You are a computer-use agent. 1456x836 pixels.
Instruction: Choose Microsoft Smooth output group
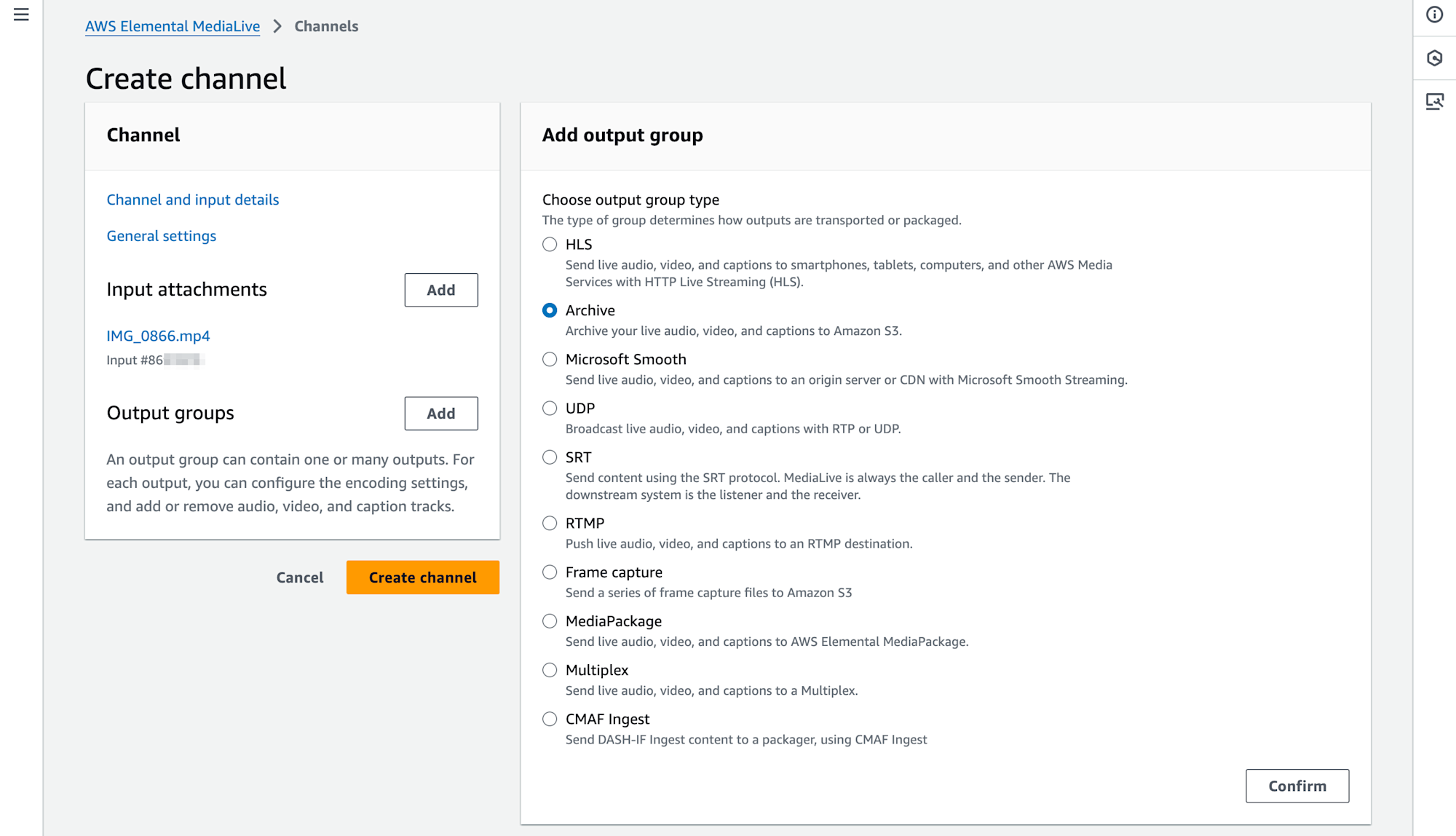550,359
